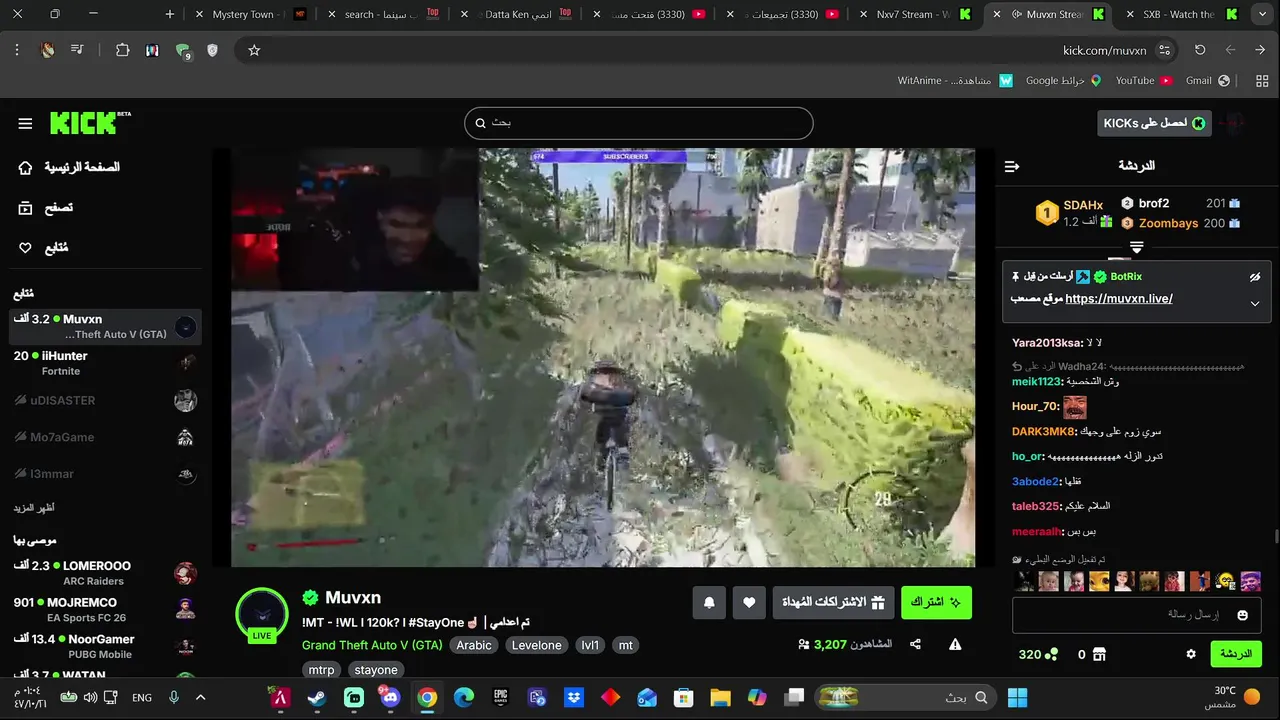Select the iiHunter Fortnite channel
1280x720 pixels.
click(105, 363)
